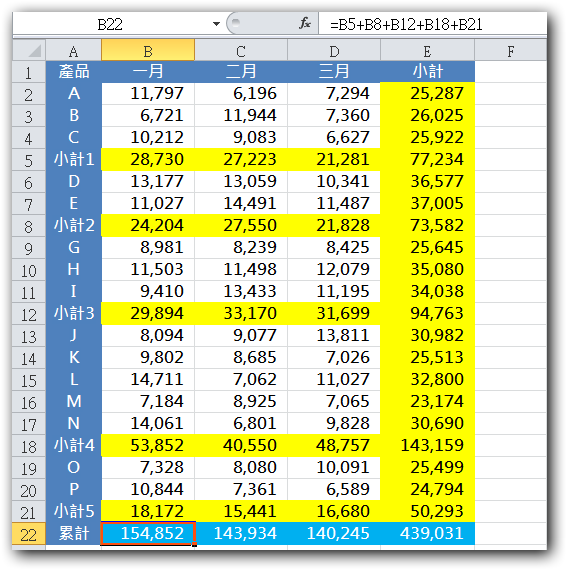Click the 產品 header cell

click(73, 72)
